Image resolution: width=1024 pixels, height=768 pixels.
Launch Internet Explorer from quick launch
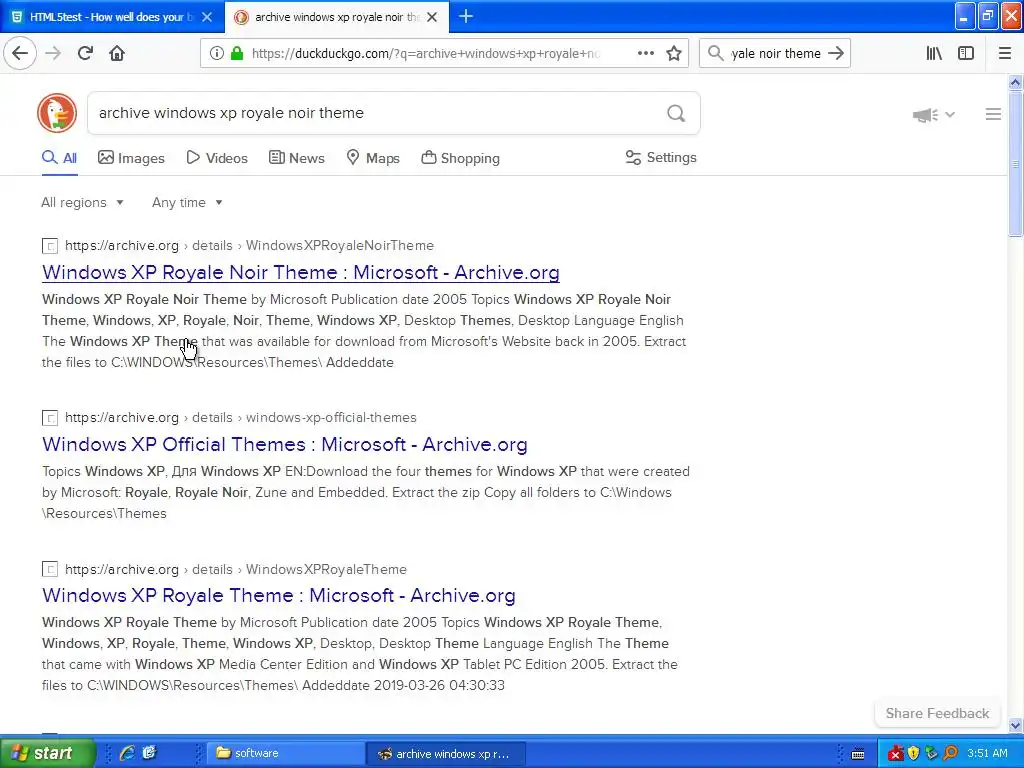(x=127, y=753)
